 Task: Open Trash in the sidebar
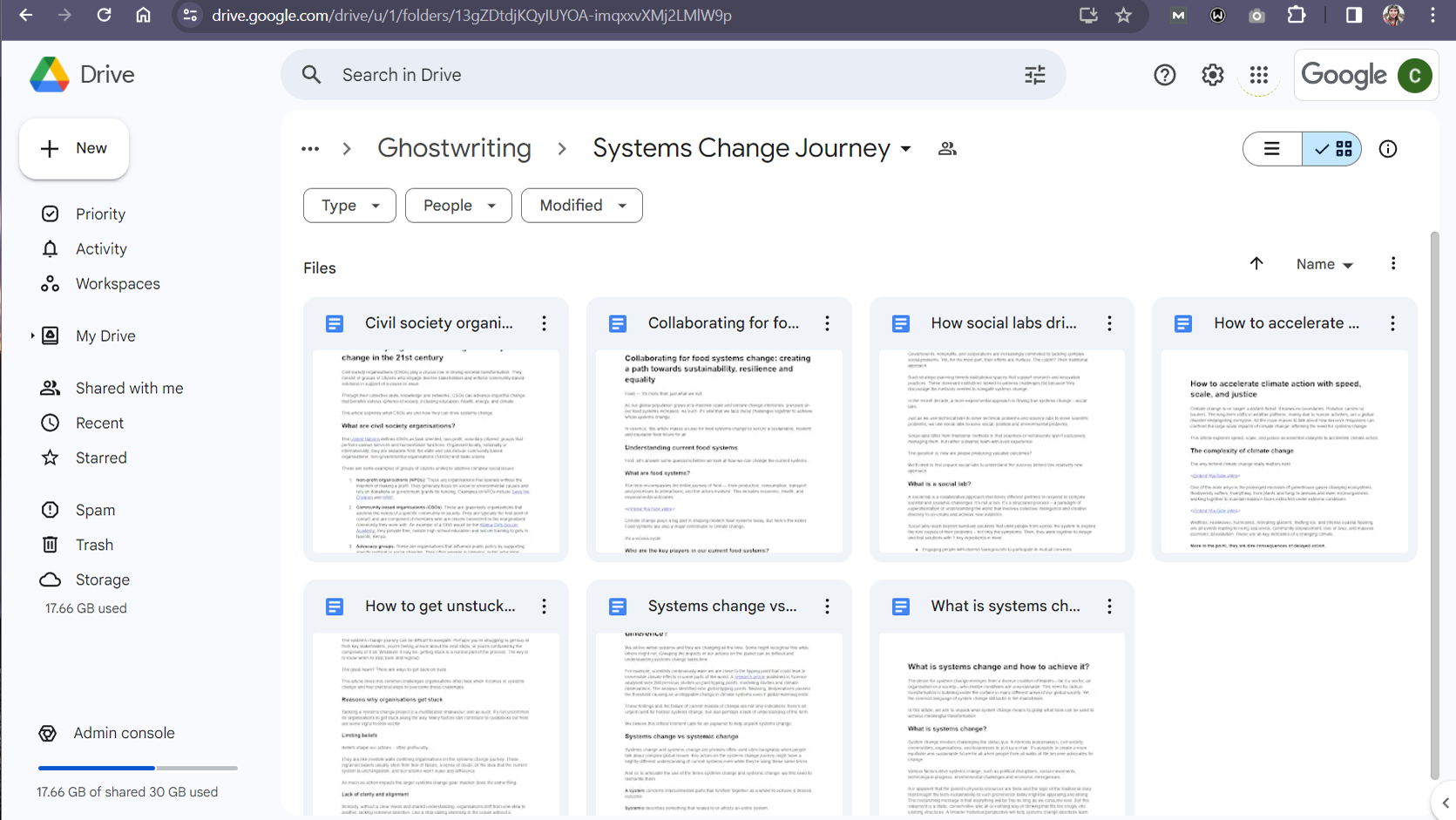[x=94, y=546]
